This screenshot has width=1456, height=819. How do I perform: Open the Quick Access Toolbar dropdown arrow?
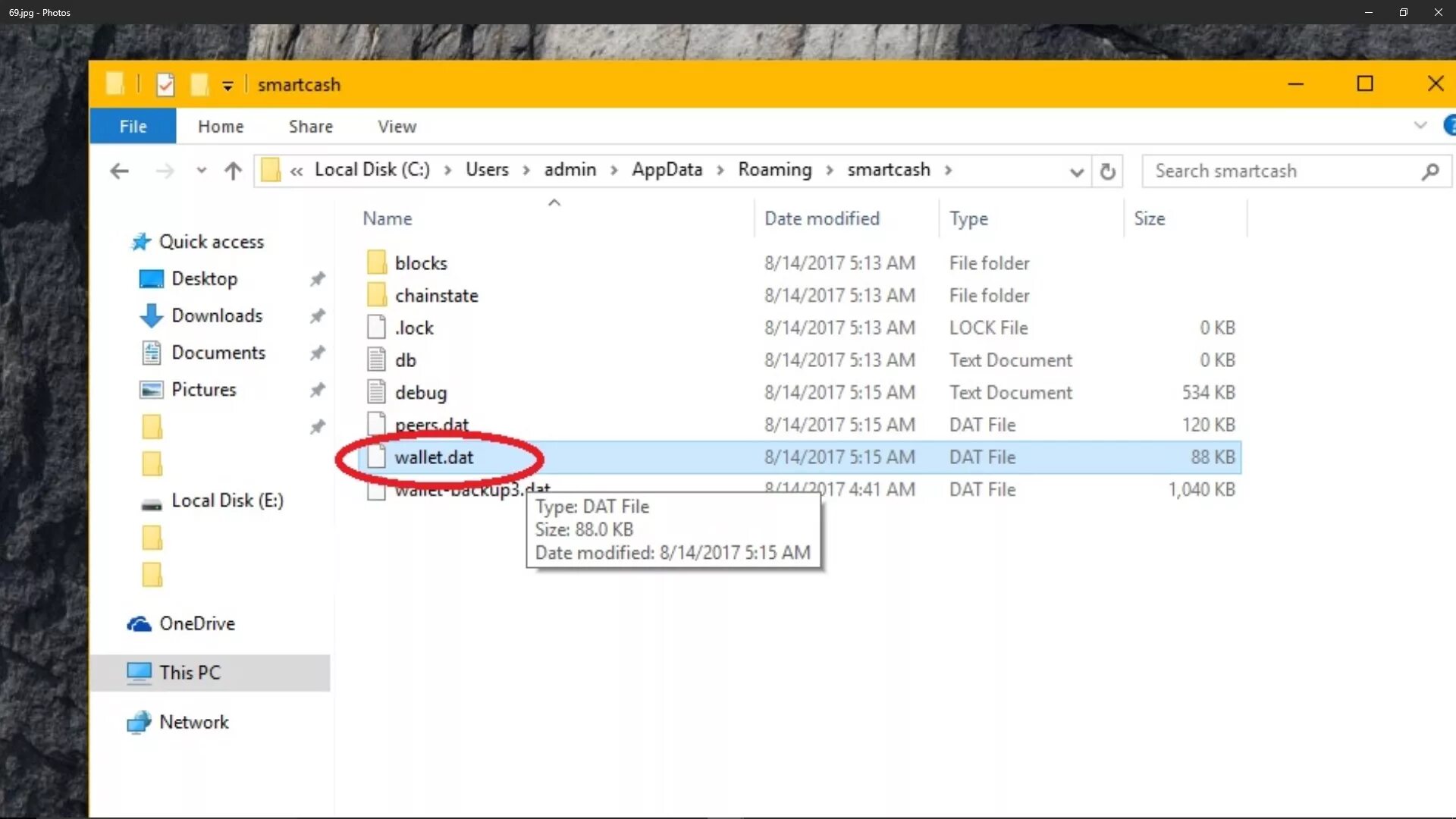227,86
